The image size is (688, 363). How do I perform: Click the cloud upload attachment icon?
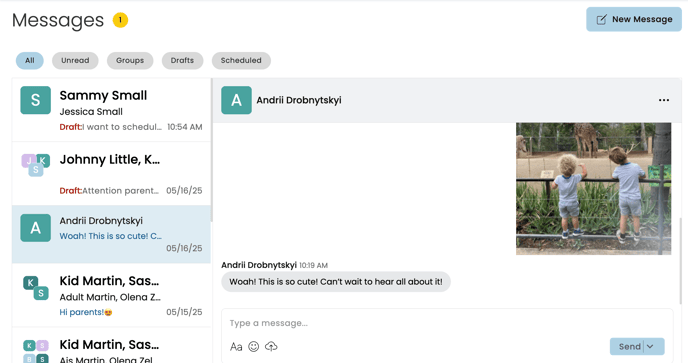[271, 347]
